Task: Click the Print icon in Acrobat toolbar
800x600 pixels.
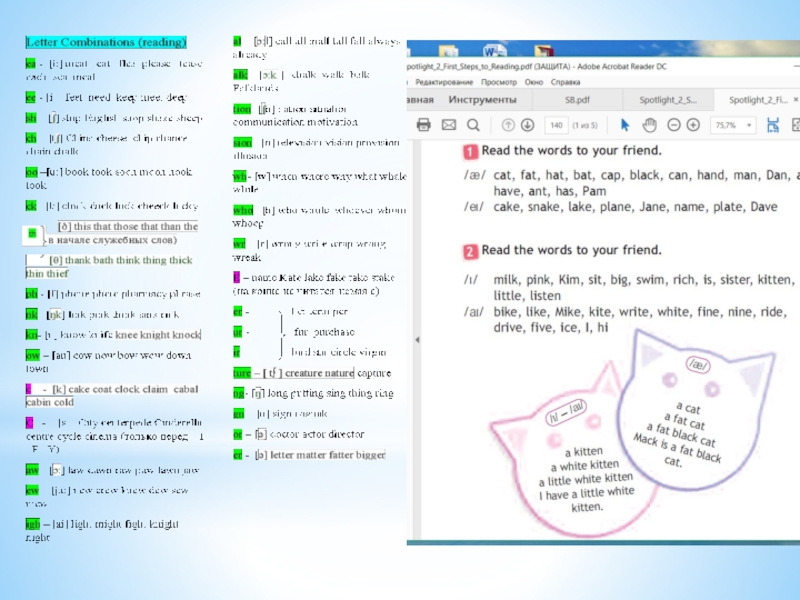Action: coord(423,125)
